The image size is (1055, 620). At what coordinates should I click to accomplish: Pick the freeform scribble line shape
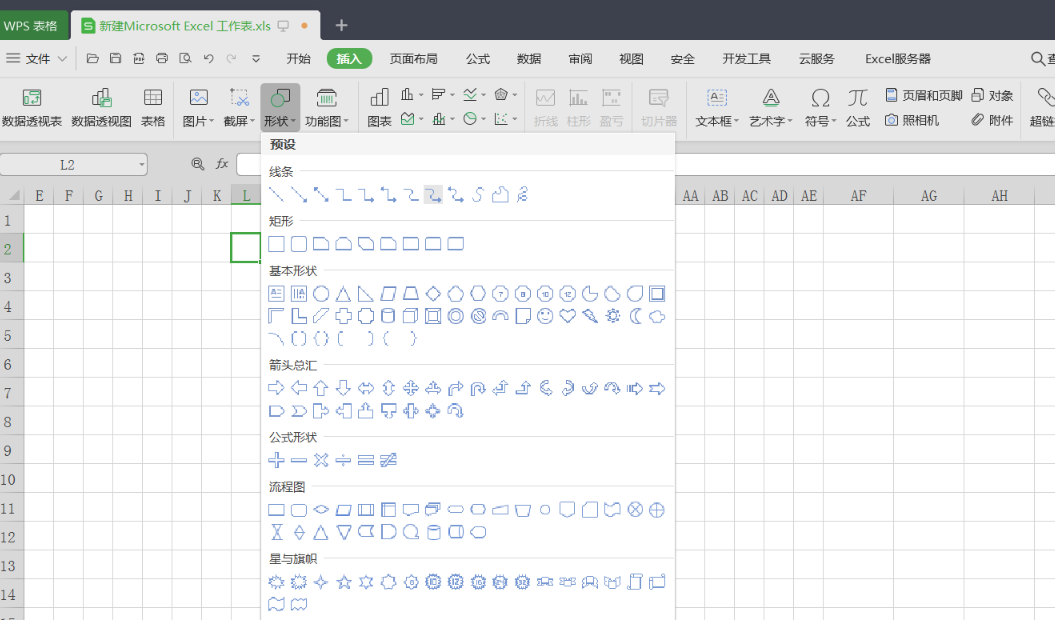click(523, 195)
